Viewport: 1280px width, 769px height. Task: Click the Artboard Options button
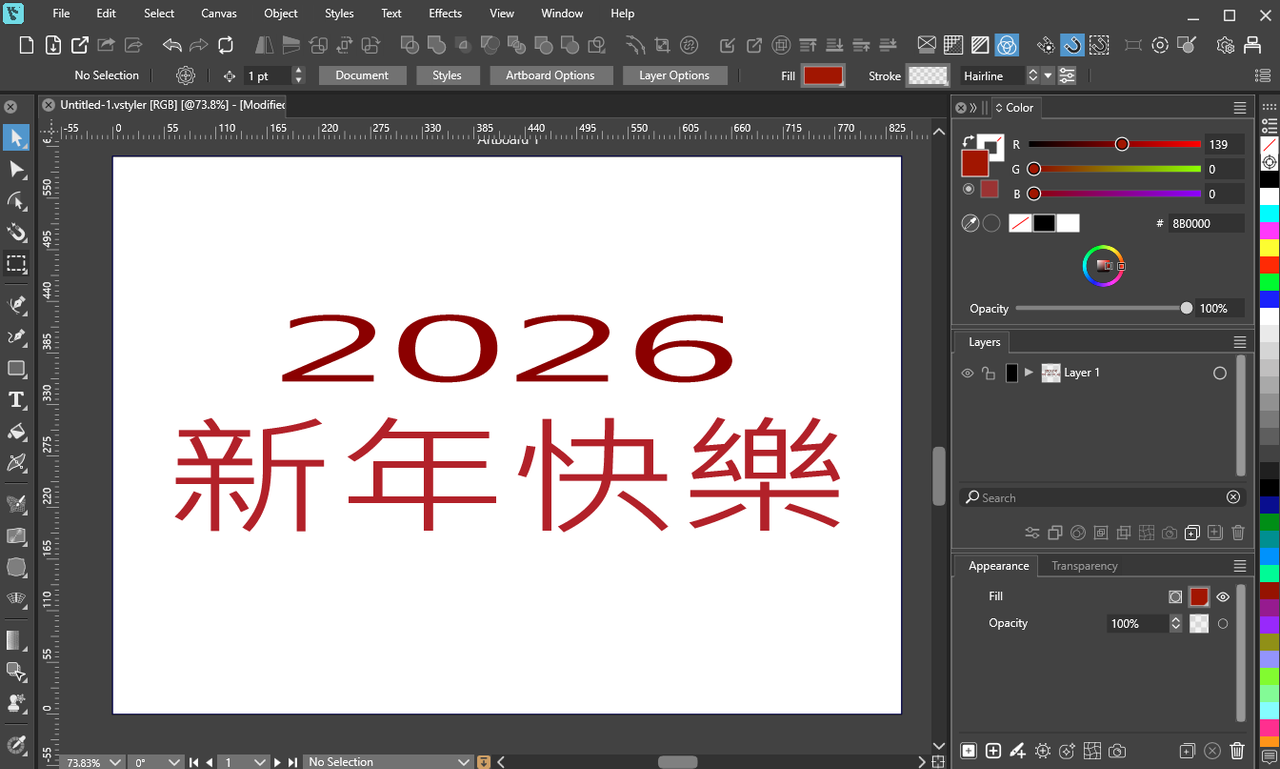coord(551,75)
